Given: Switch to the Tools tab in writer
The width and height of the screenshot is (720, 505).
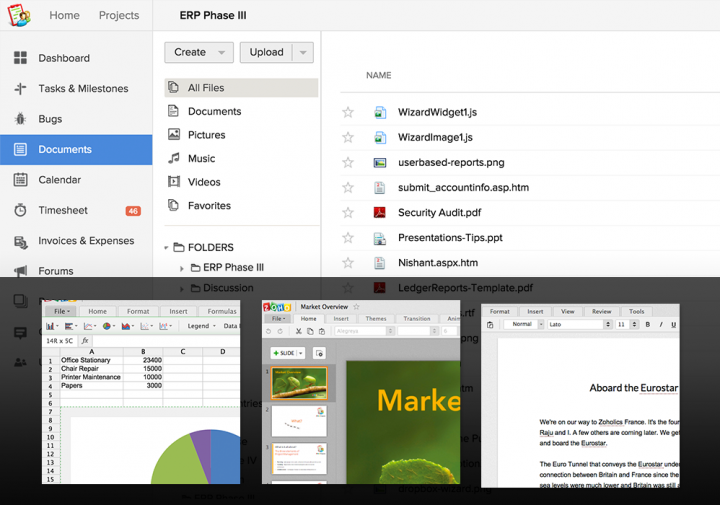Looking at the screenshot, I should point(636,311).
